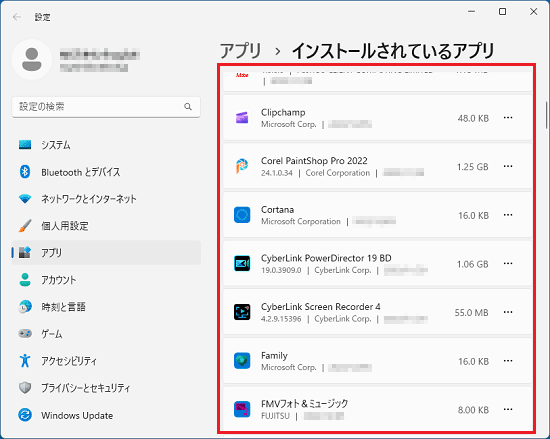Click the Windows Update refresh icon
Screen dimensions: 550x439
coord(25,415)
